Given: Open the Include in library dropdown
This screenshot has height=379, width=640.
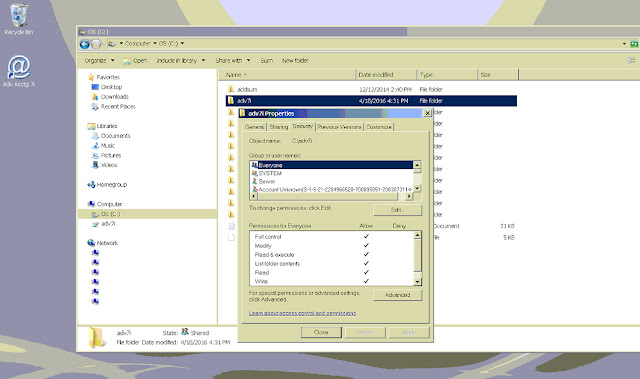Looking at the screenshot, I should pos(180,60).
